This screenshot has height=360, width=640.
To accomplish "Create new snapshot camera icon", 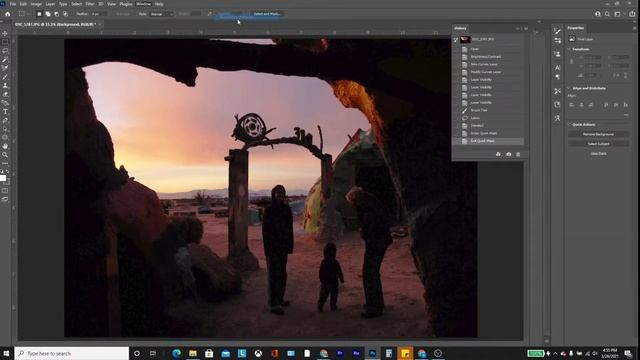I will pyautogui.click(x=509, y=154).
